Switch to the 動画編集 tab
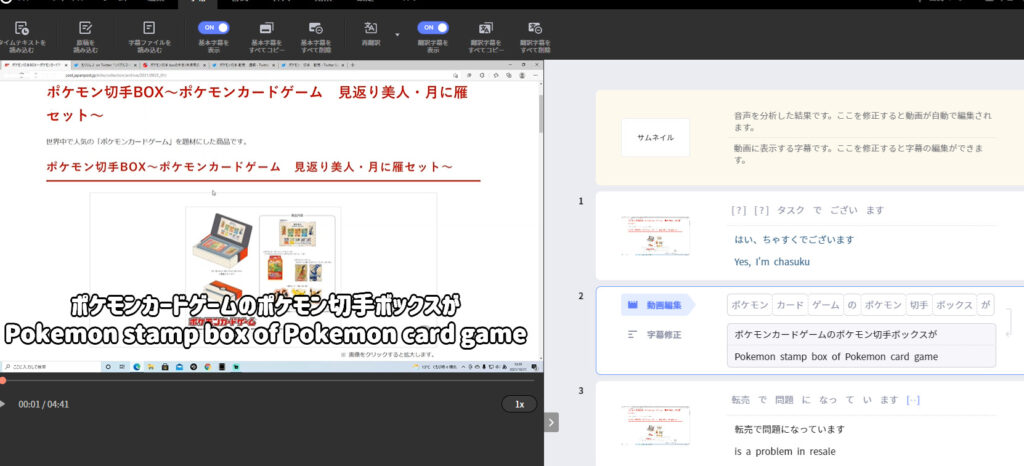This screenshot has height=466, width=1024. click(657, 305)
